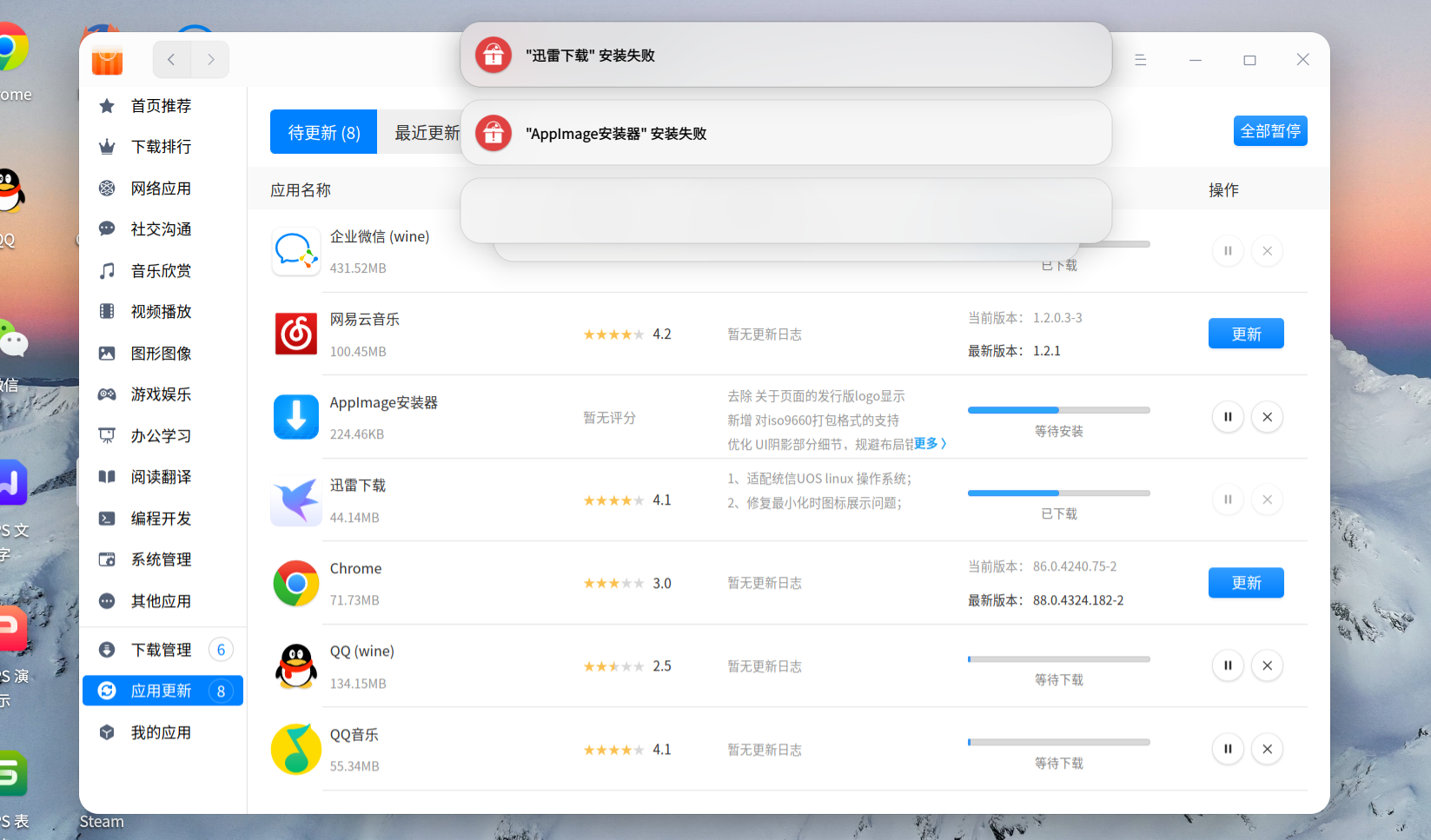1431x840 pixels.
Task: Pause AppImage安装器 installation
Action: [x=1228, y=417]
